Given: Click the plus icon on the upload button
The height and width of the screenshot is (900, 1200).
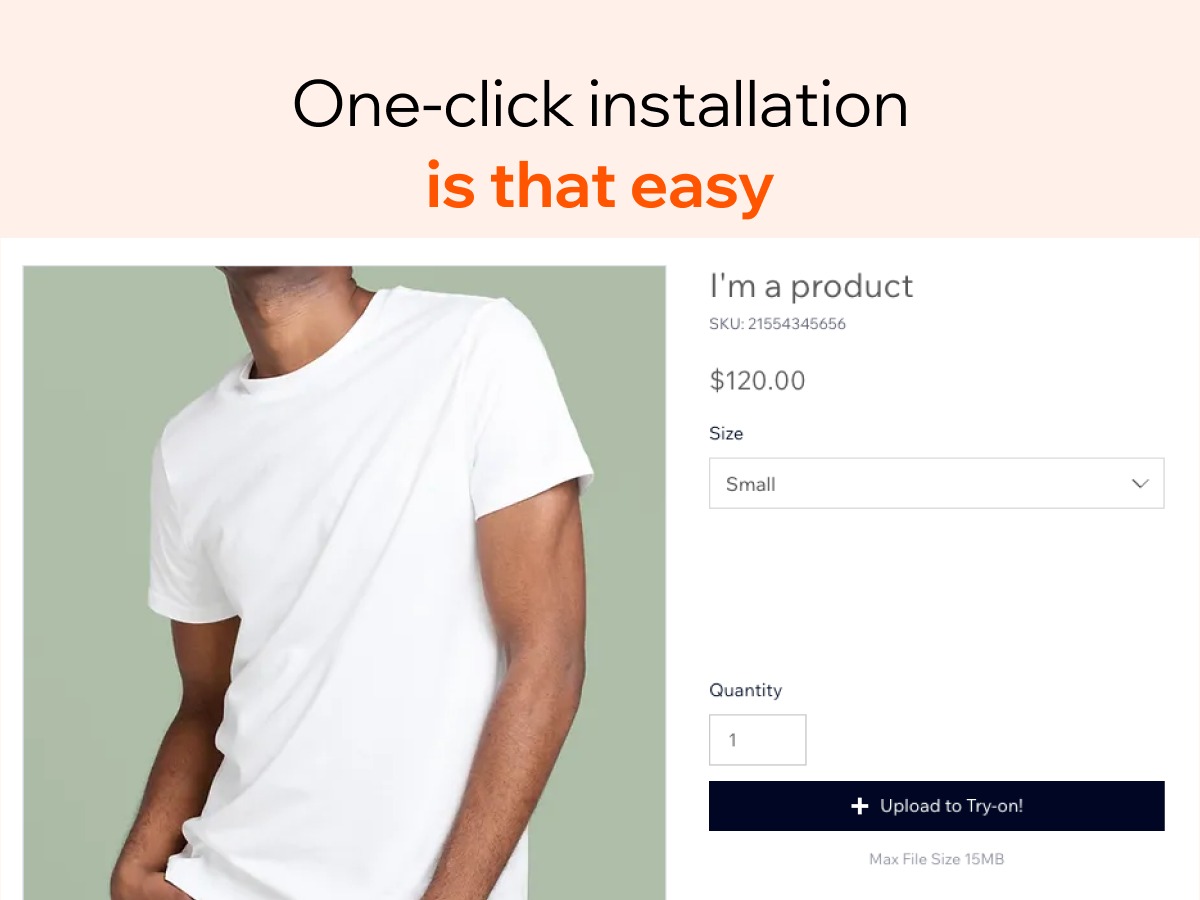Looking at the screenshot, I should (859, 806).
